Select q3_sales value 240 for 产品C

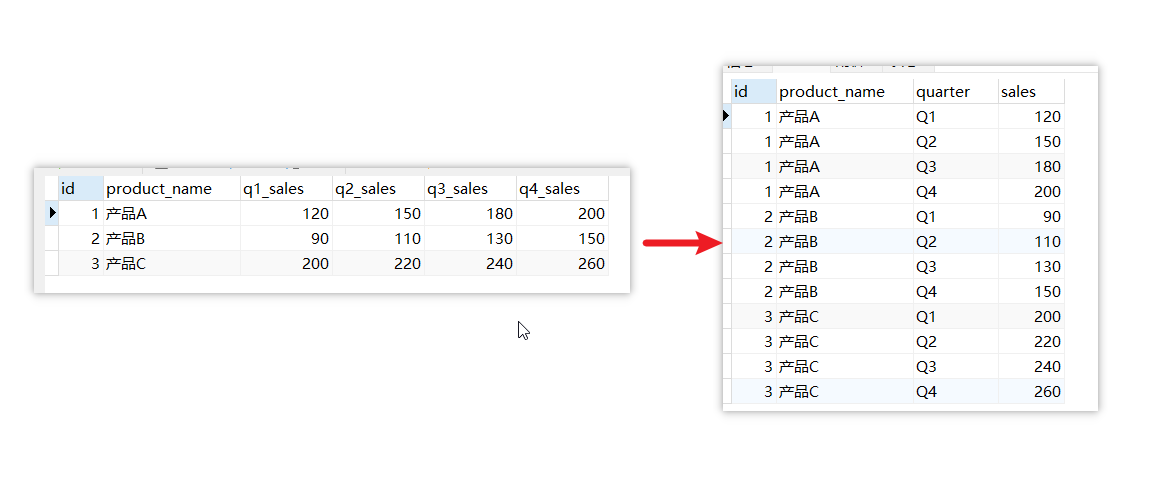(471, 263)
